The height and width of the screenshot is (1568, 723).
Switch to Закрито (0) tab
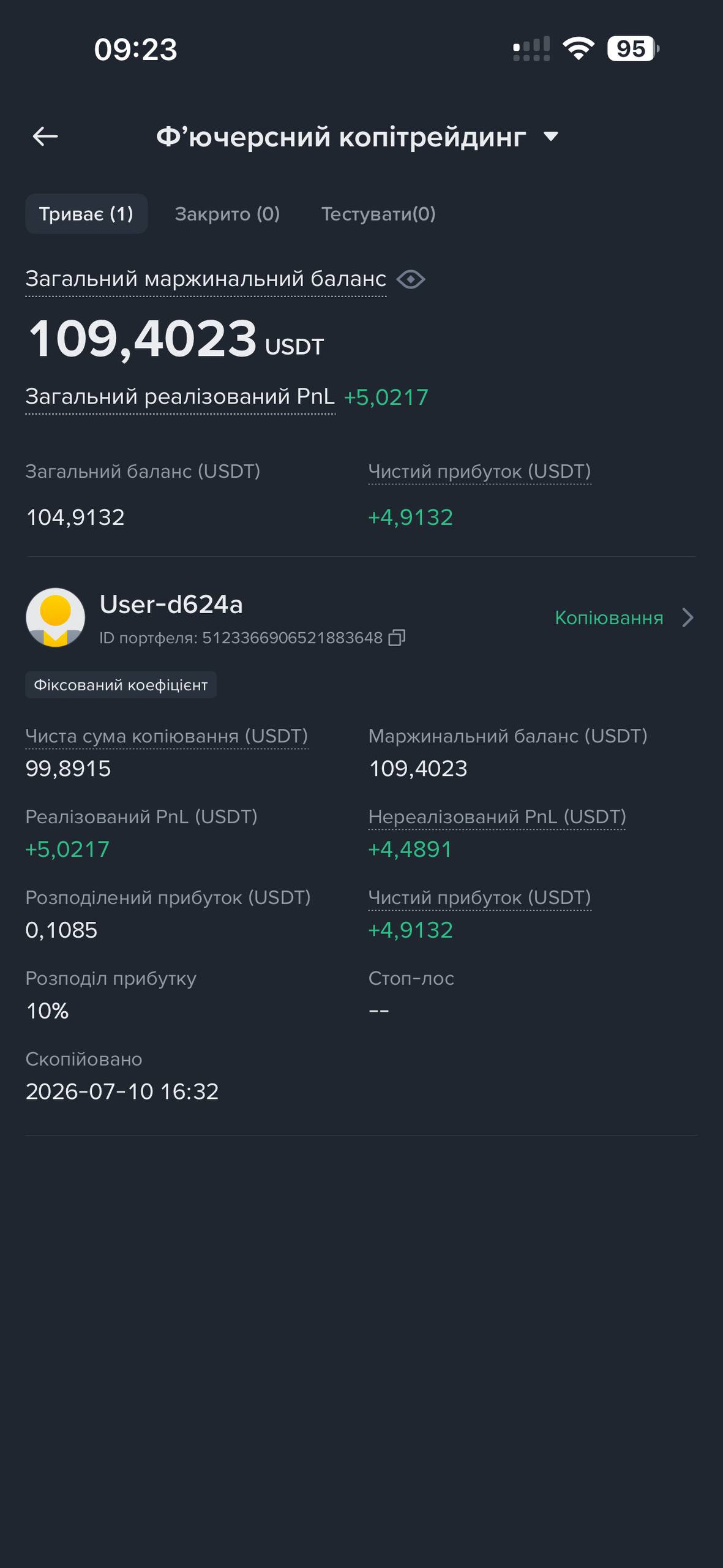coord(227,214)
